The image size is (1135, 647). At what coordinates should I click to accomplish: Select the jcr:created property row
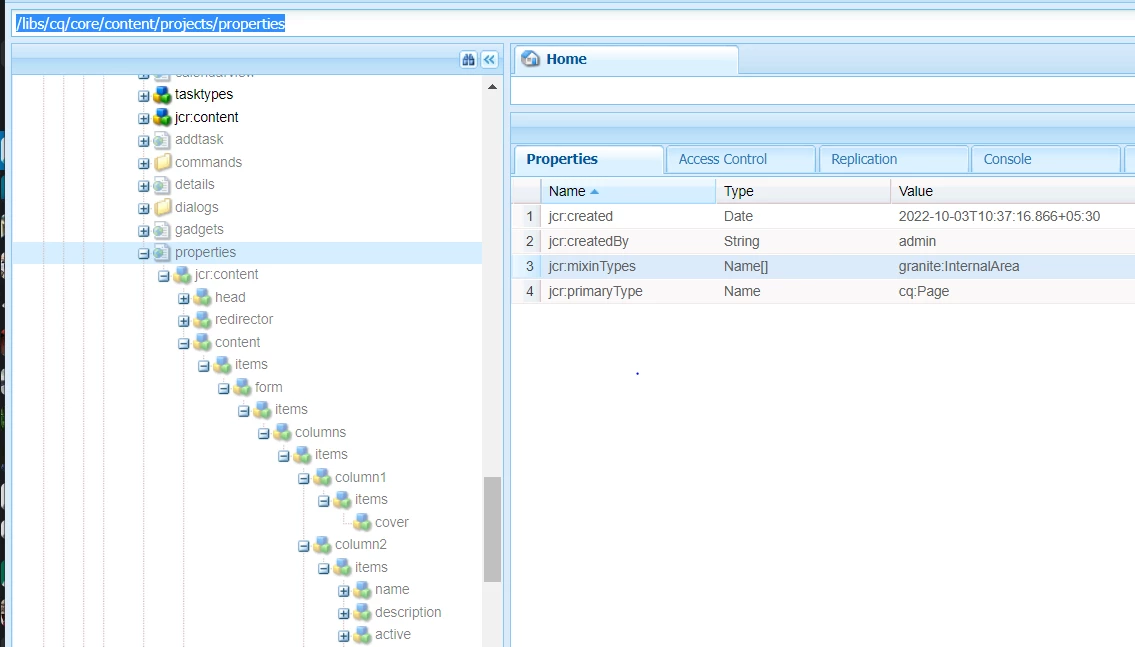[823, 216]
